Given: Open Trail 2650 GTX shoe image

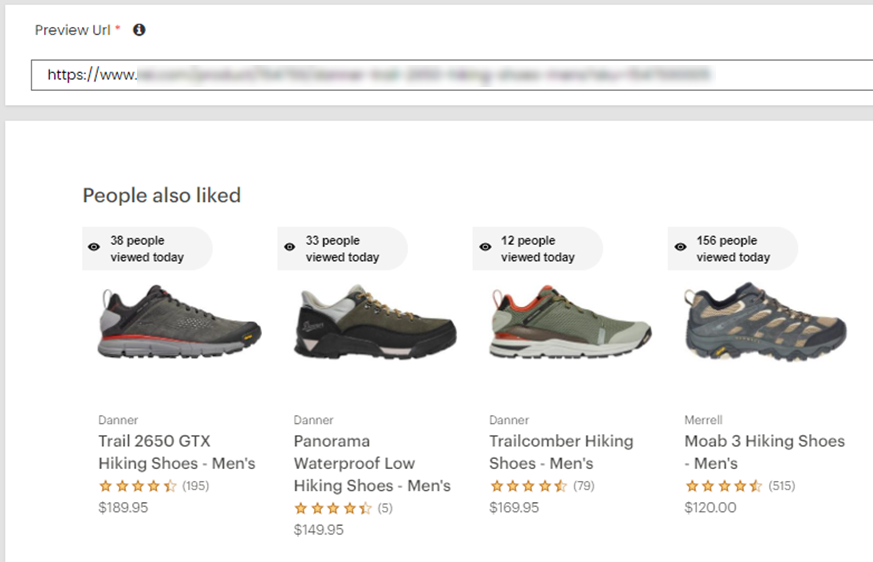Looking at the screenshot, I should tap(180, 322).
